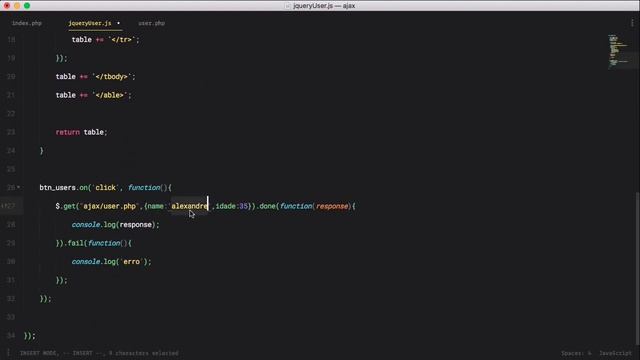Select the jqueryUser.js tab
The image size is (640, 360).
(x=90, y=23)
